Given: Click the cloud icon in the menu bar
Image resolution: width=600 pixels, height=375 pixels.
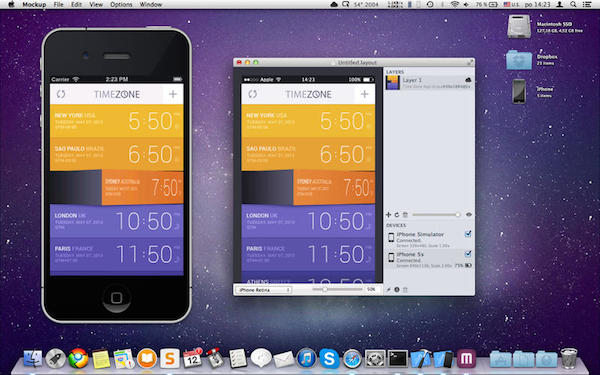Looking at the screenshot, I should (x=334, y=5).
